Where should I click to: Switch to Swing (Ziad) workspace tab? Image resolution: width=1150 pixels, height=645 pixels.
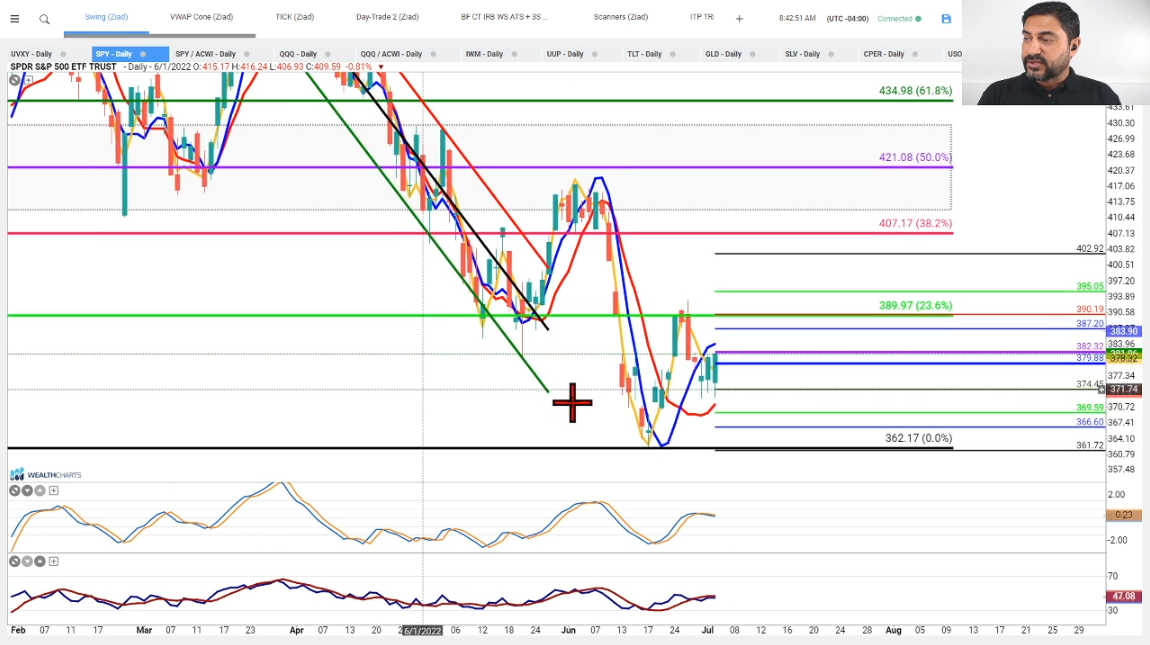coord(106,17)
